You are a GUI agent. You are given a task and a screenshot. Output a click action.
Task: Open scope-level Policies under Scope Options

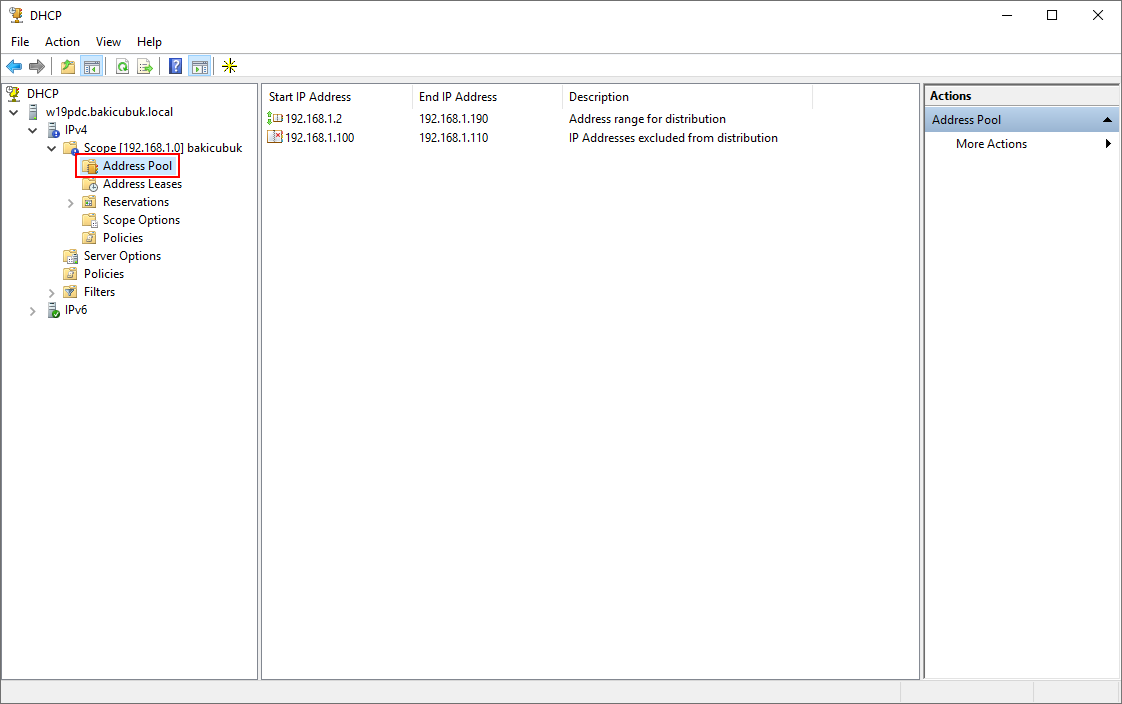tap(123, 238)
